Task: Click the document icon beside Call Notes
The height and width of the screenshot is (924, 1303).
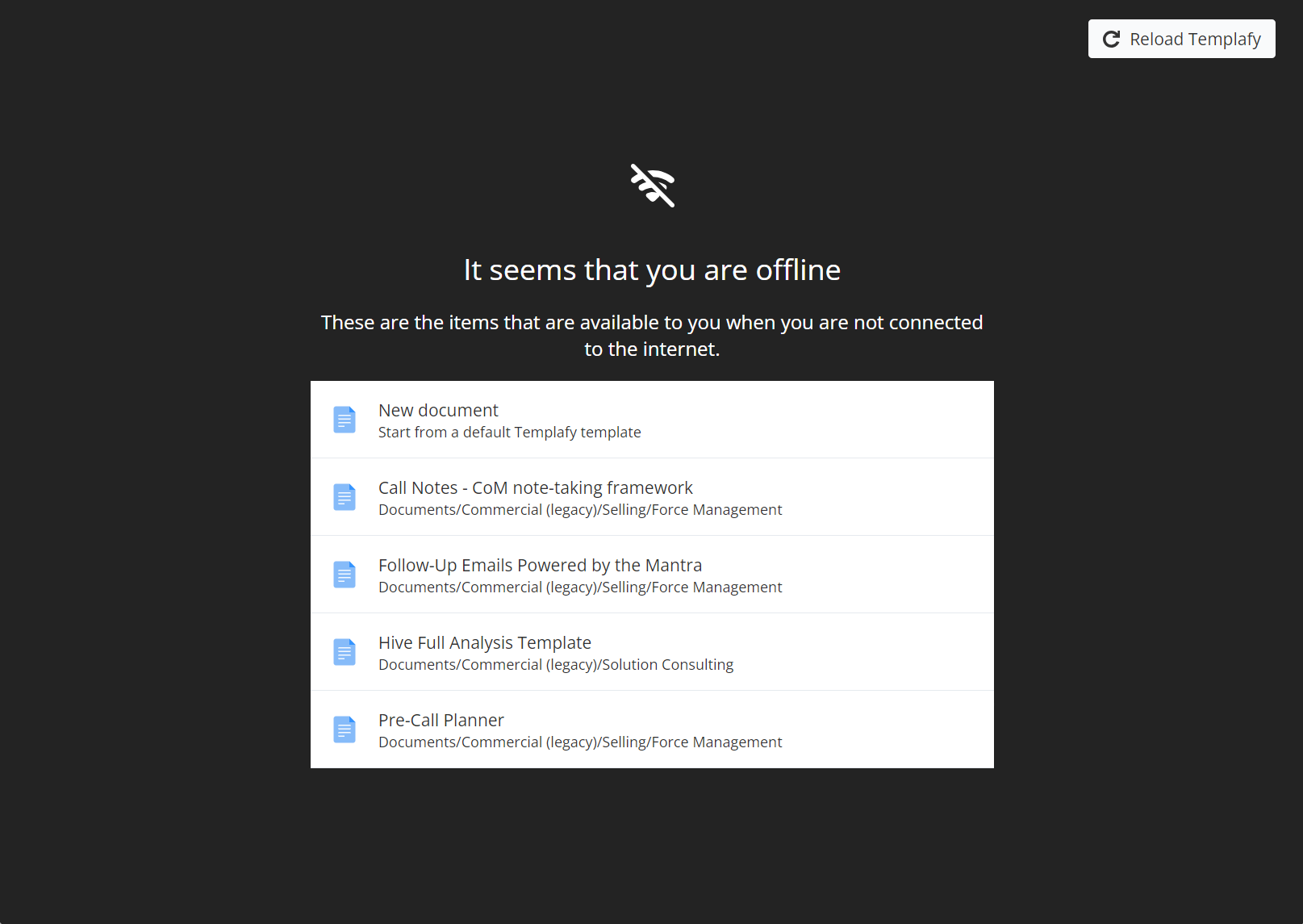Action: point(345,497)
